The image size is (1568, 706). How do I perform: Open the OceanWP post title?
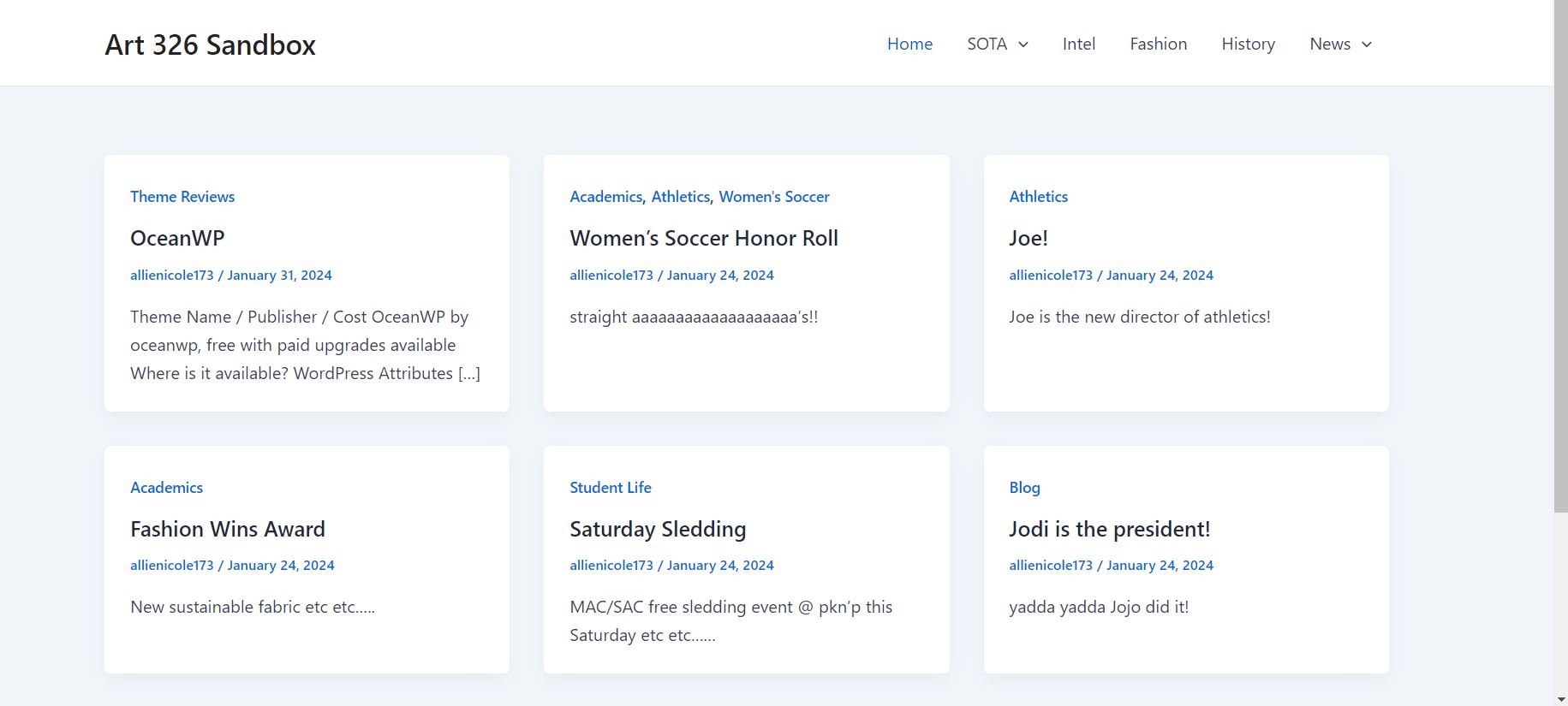(177, 238)
